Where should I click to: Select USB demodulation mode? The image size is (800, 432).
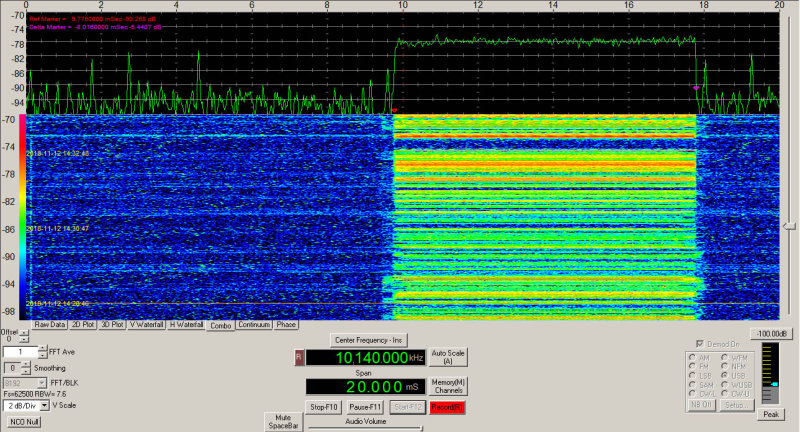724,375
